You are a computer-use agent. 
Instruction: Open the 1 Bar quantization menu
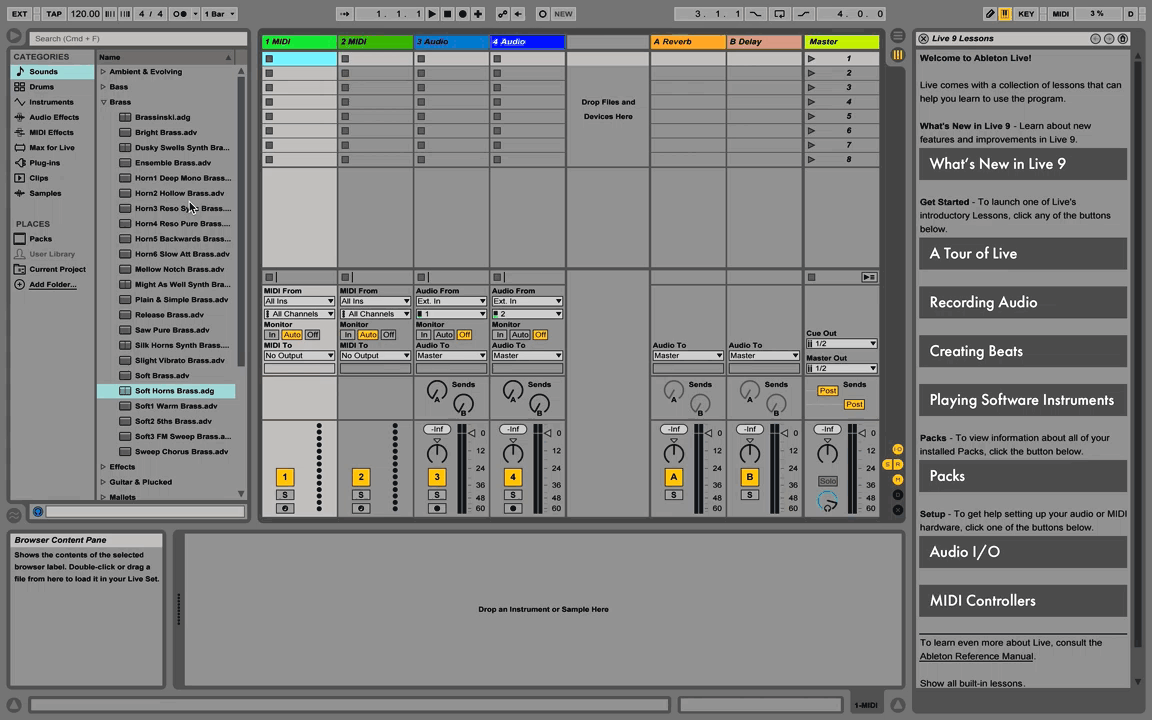220,14
